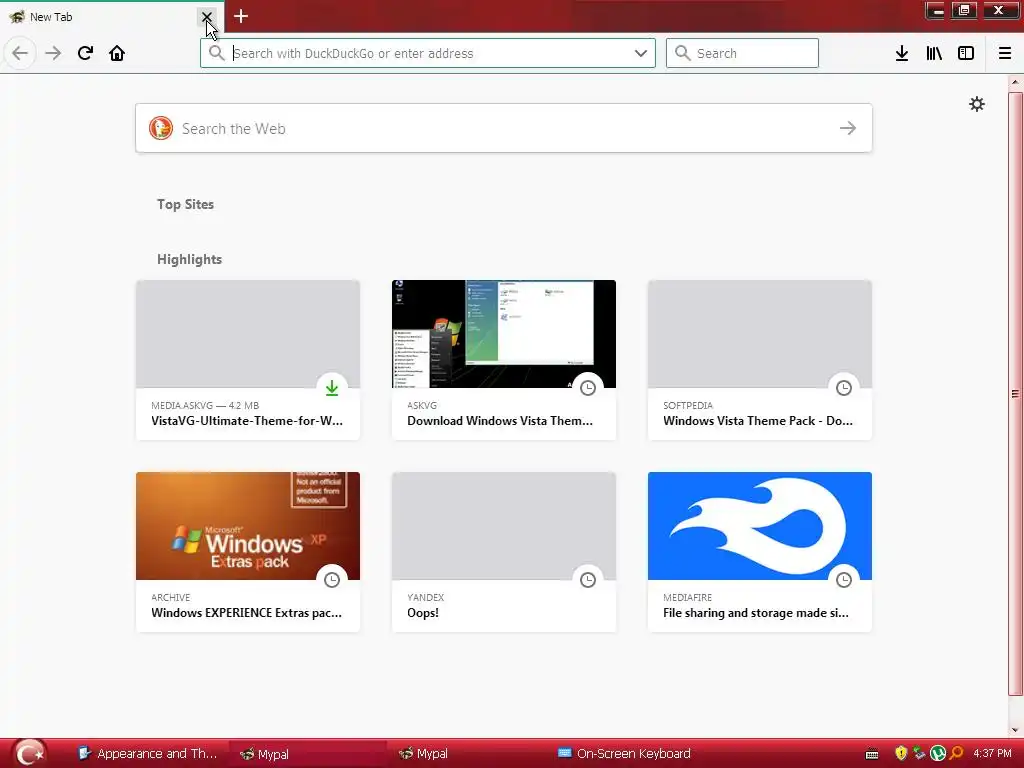Click history clock icon on Softpedia card
Viewport: 1024px width, 768px height.
844,388
